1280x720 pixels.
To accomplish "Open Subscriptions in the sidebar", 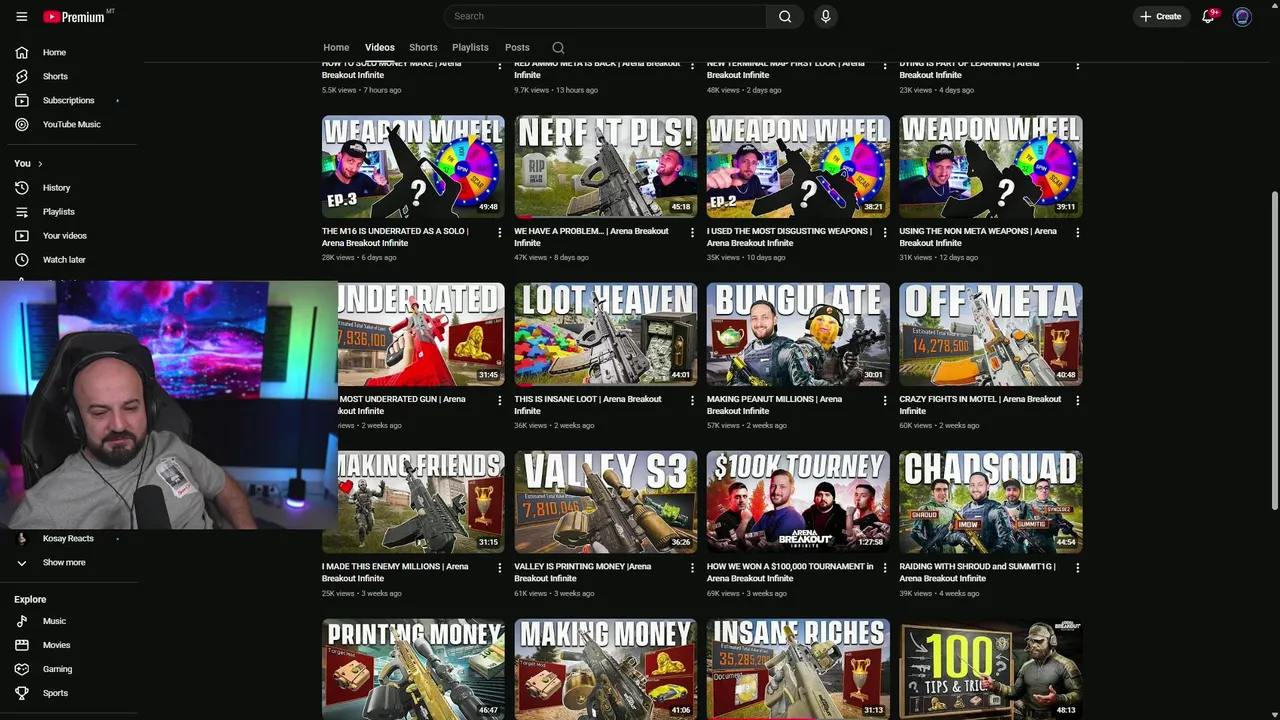I will point(66,100).
